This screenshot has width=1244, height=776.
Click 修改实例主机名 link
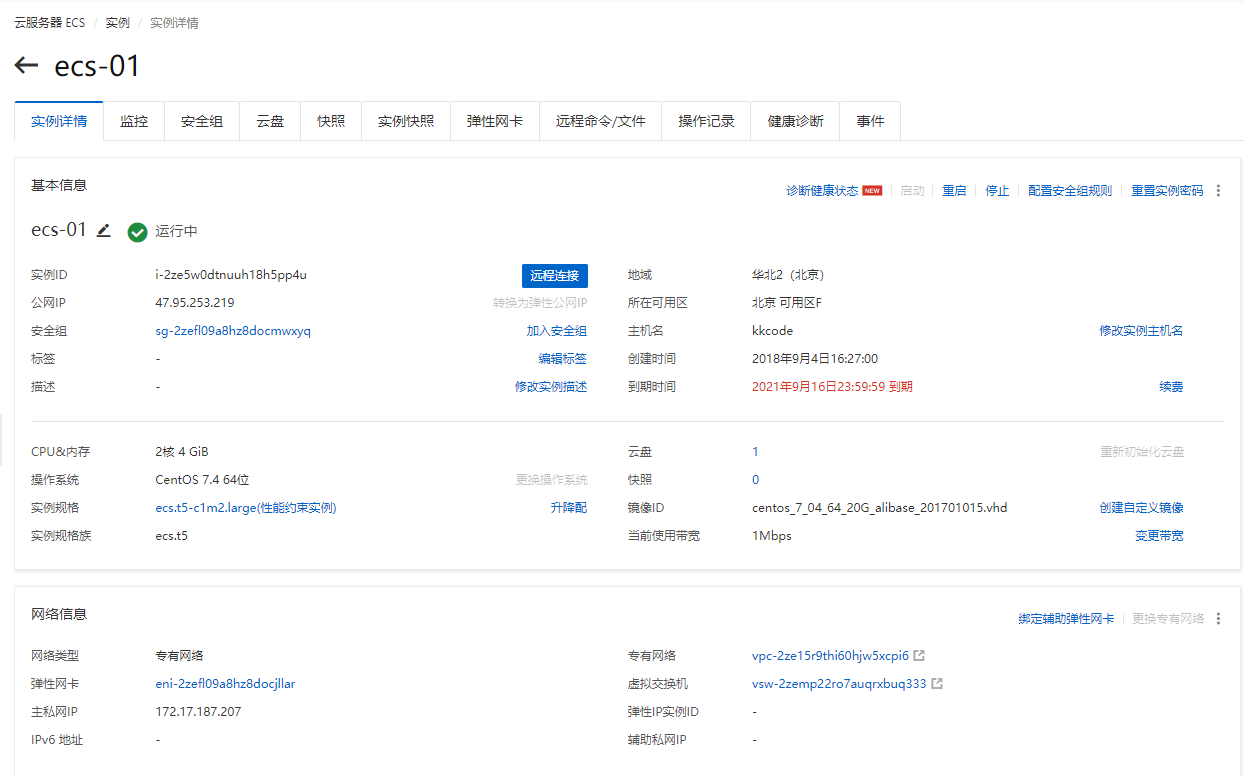tap(1141, 331)
